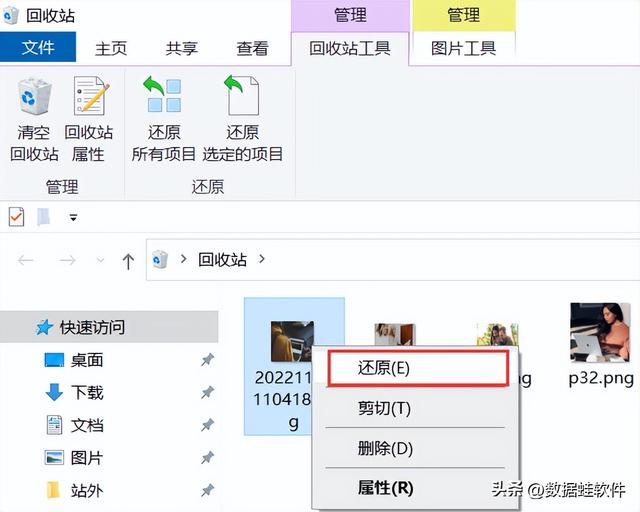Select the 回收站工具 ribbon tab
The image size is (640, 512).
350,49
